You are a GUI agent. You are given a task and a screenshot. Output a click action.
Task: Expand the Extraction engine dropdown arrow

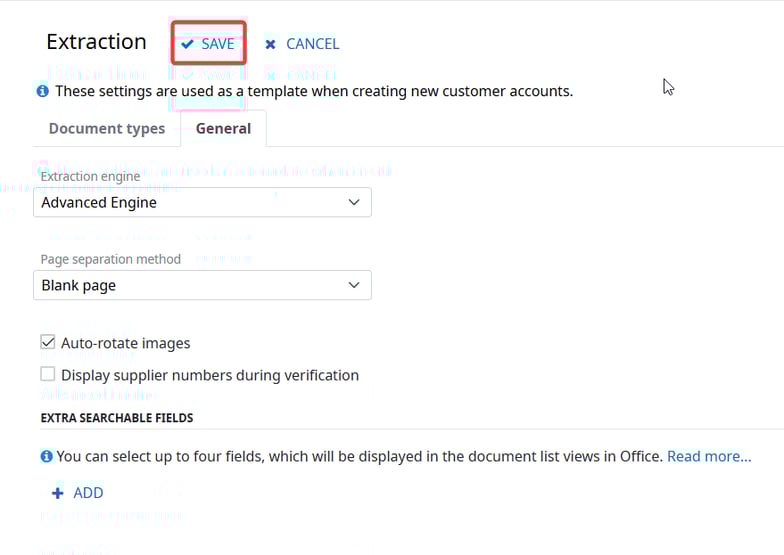pos(353,202)
